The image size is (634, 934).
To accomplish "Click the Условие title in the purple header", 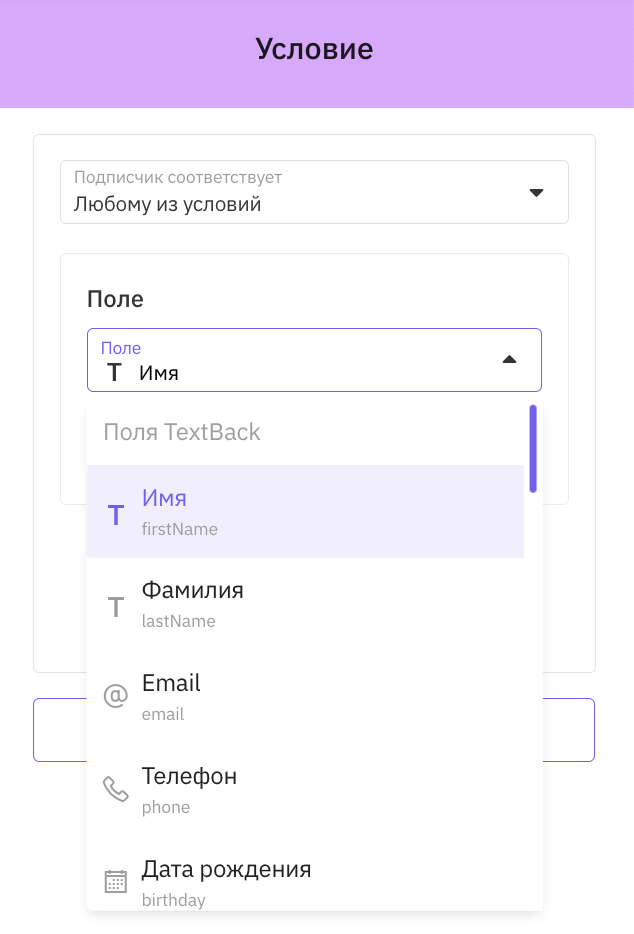I will click(x=315, y=49).
